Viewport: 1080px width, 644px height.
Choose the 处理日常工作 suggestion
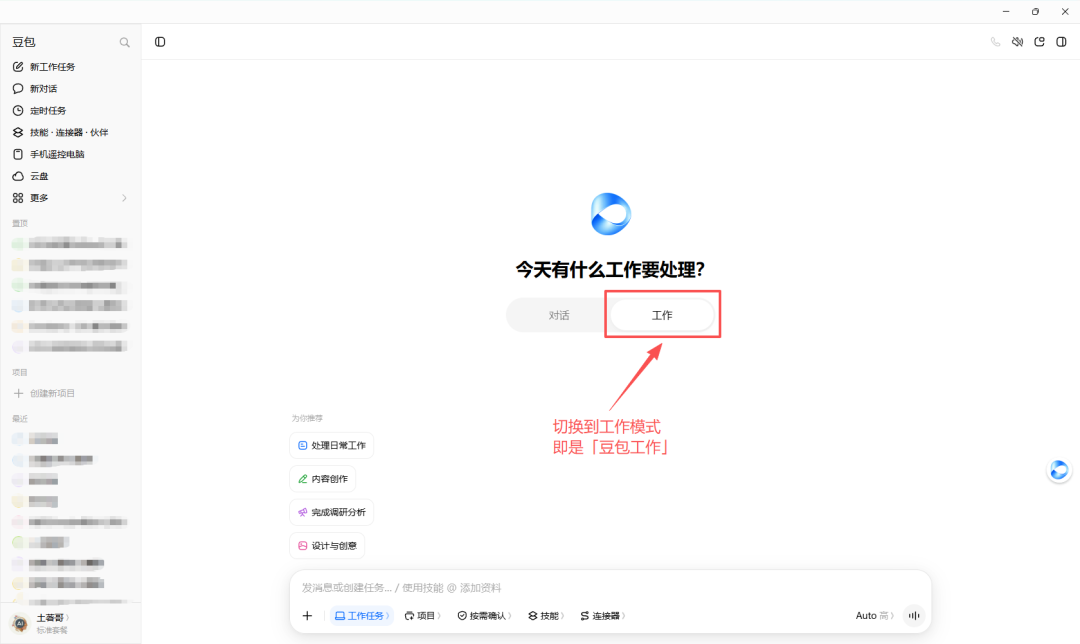(331, 446)
